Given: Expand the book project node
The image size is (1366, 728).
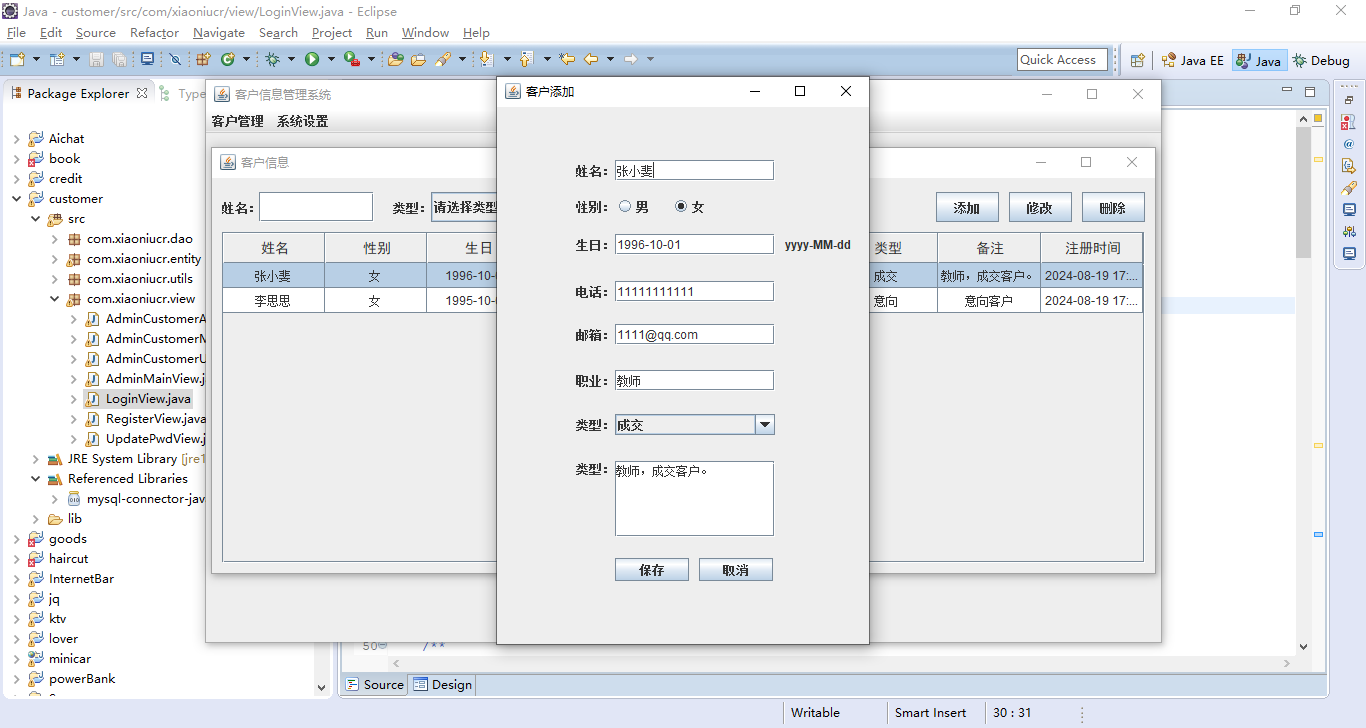Looking at the screenshot, I should [17, 159].
